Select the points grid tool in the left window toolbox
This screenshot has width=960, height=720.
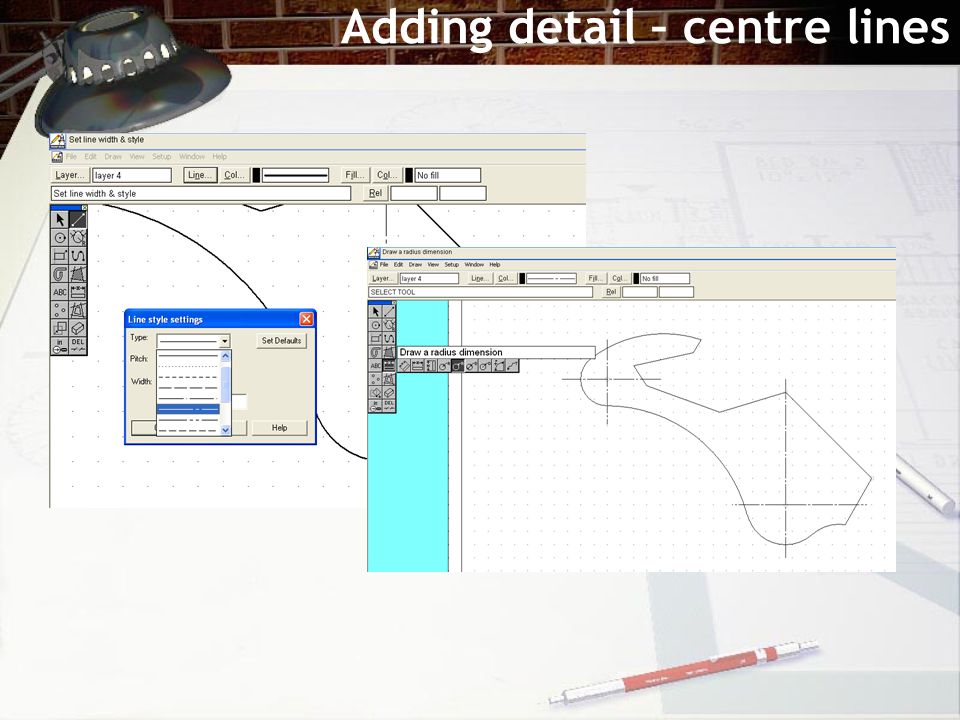coord(60,309)
